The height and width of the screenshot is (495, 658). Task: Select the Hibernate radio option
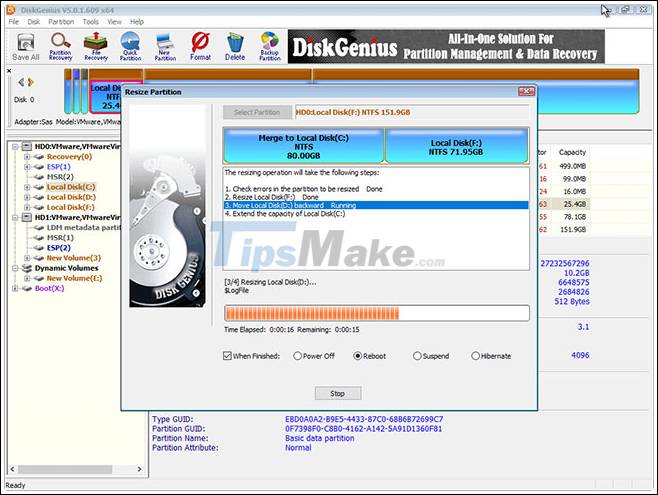(x=475, y=356)
